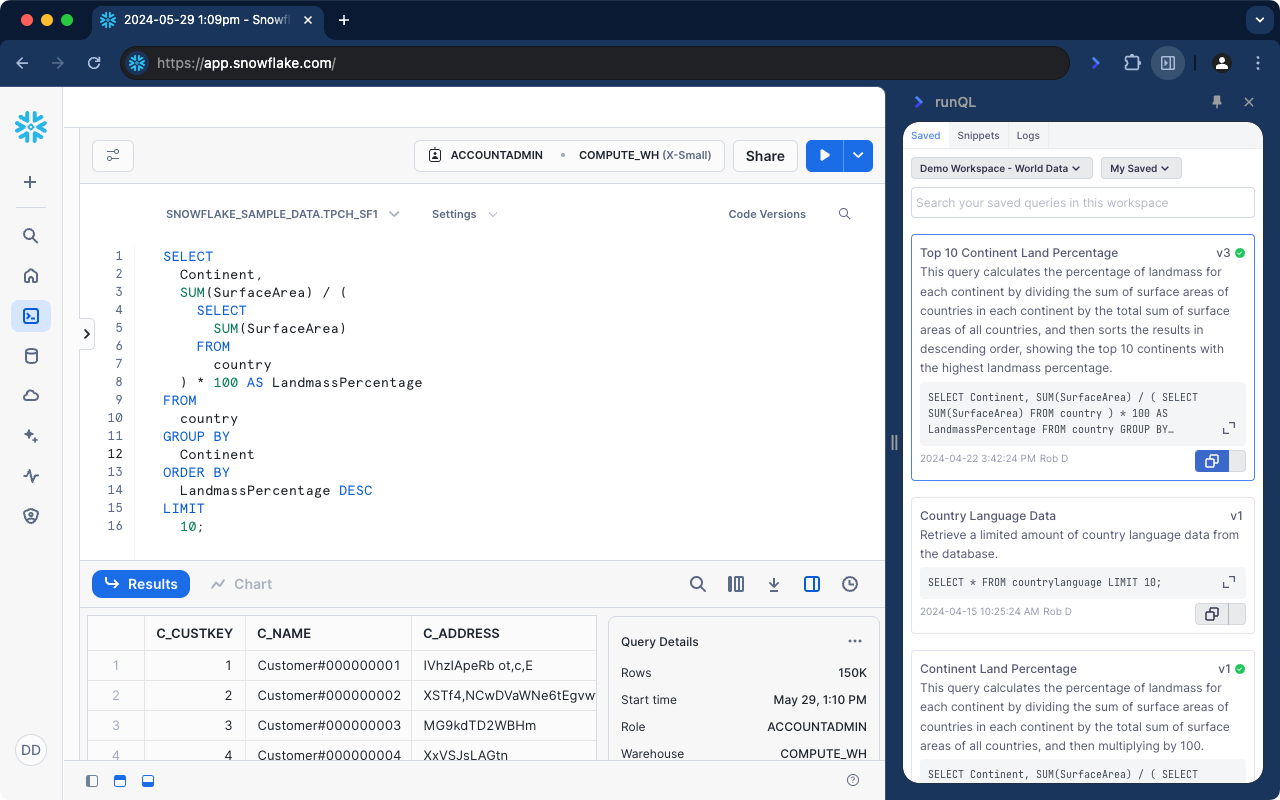The height and width of the screenshot is (800, 1280).
Task: Open the Demo Workspace - World Data dropdown
Action: pos(1000,168)
